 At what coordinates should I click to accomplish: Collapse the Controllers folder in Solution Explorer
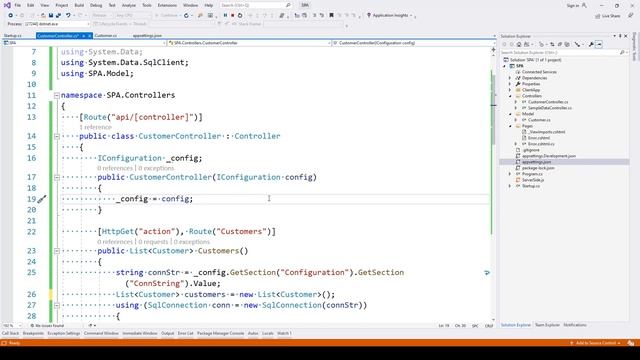pyautogui.click(x=510, y=96)
